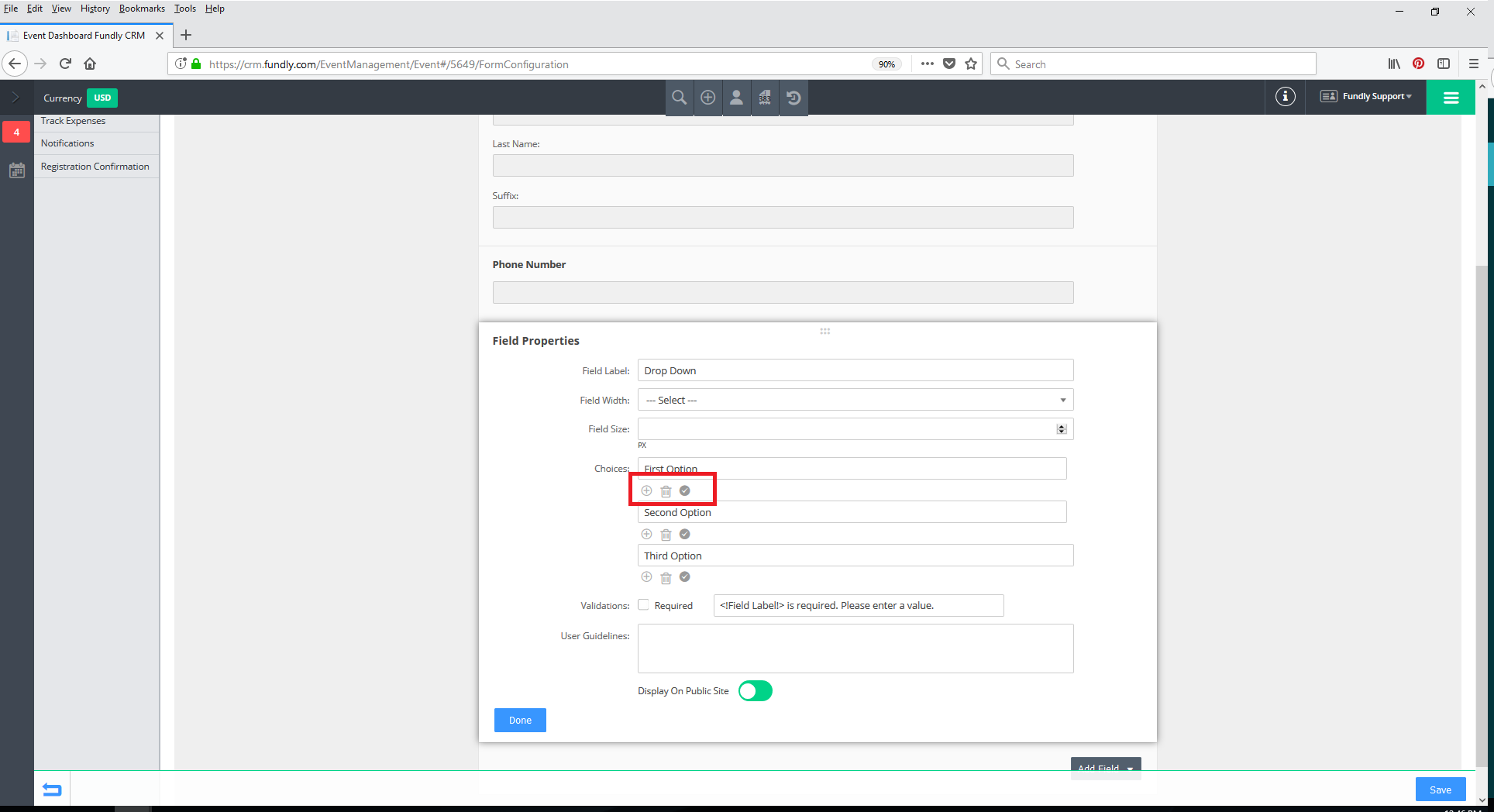Show site information lock icon
Viewport: 1494px width, 812px height.
196,64
